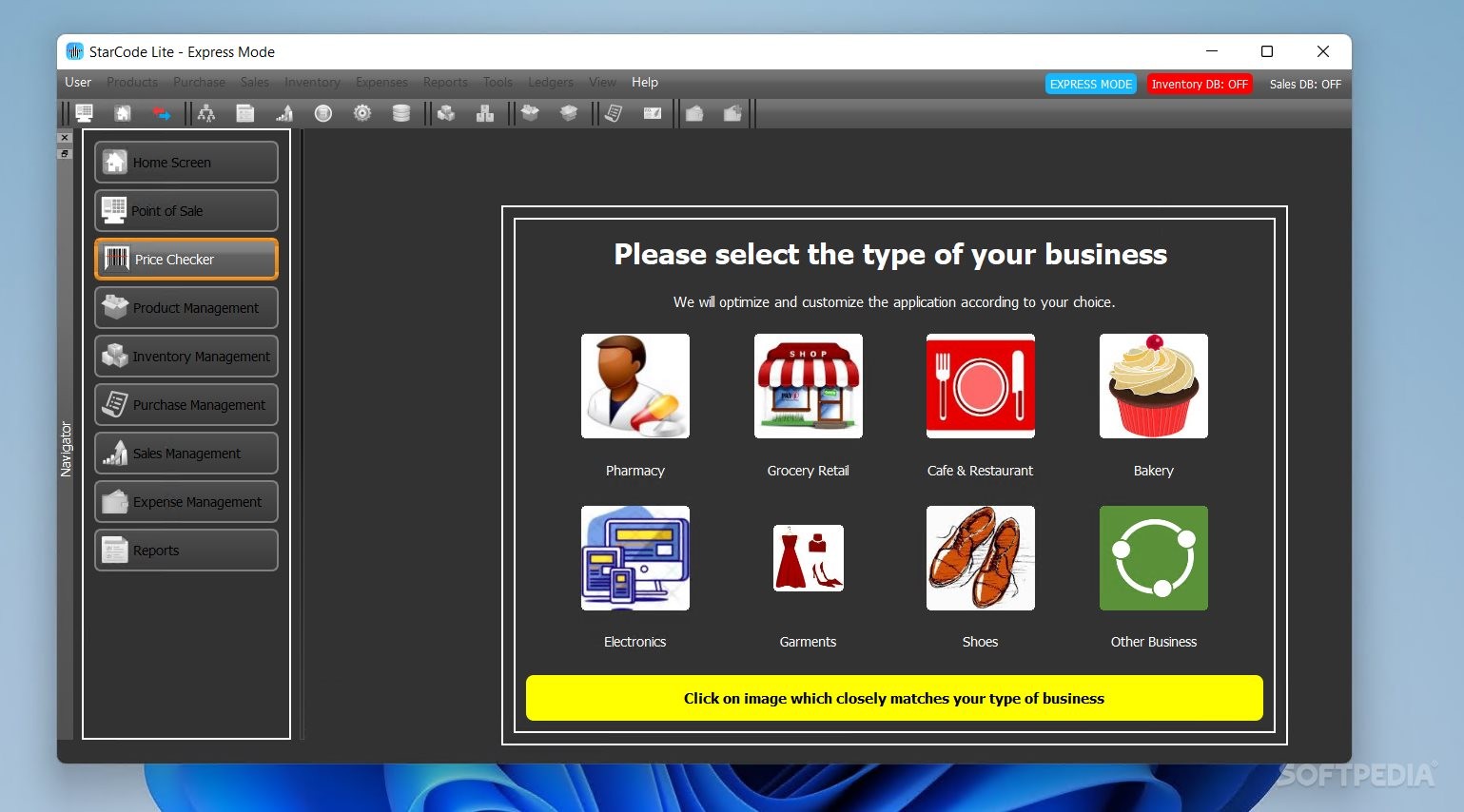Click the report sheet toolbar icon
The width and height of the screenshot is (1464, 812).
pyautogui.click(x=245, y=113)
